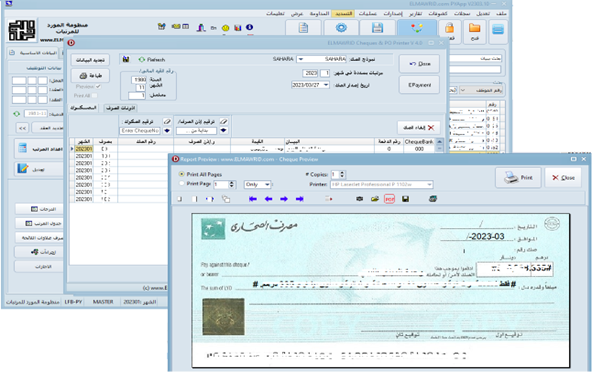Image resolution: width=592 pixels, height=372 pixels.
Task: Click the Print button in Report Preview
Action: (x=518, y=178)
